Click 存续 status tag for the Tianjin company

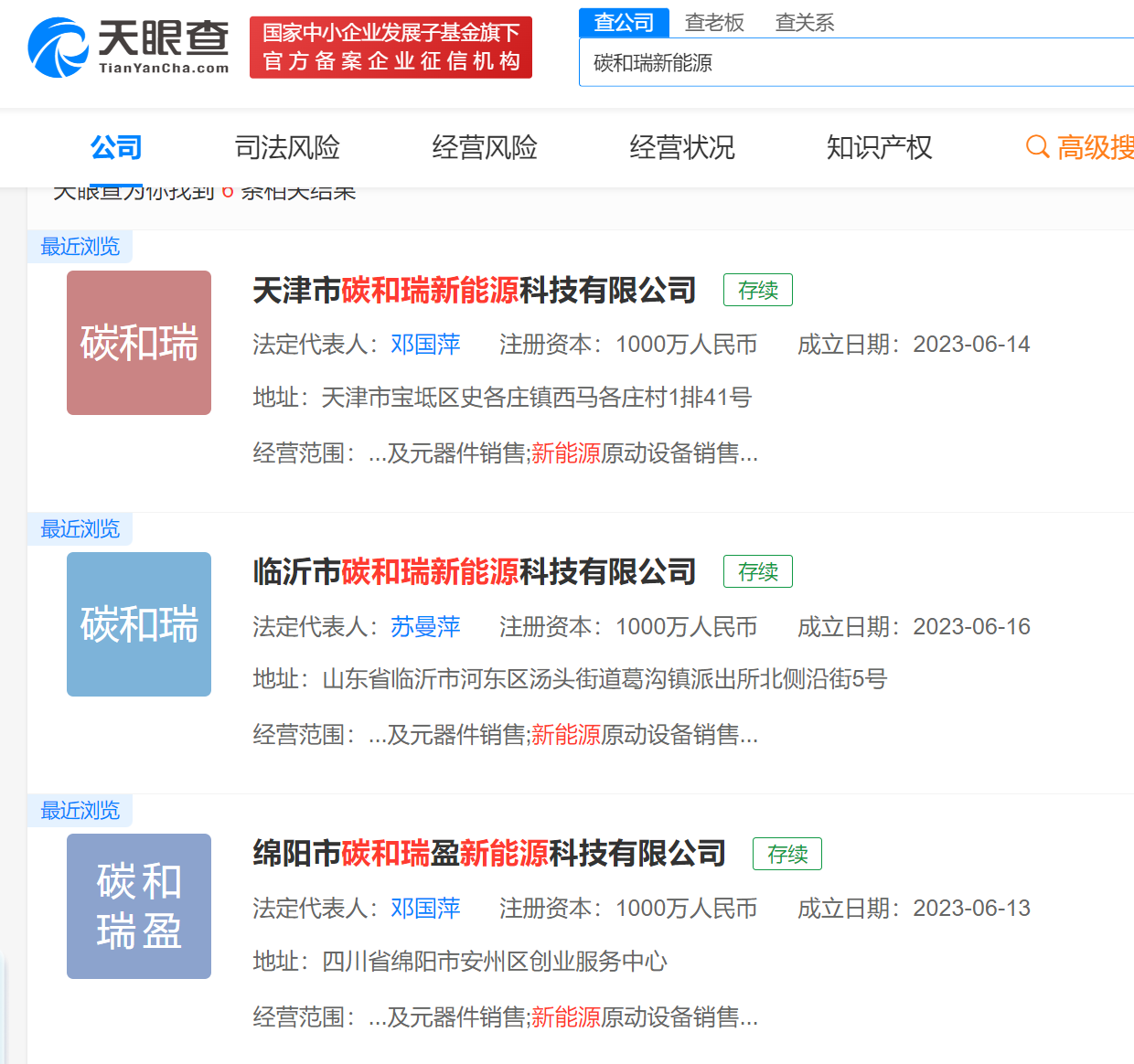pyautogui.click(x=758, y=290)
